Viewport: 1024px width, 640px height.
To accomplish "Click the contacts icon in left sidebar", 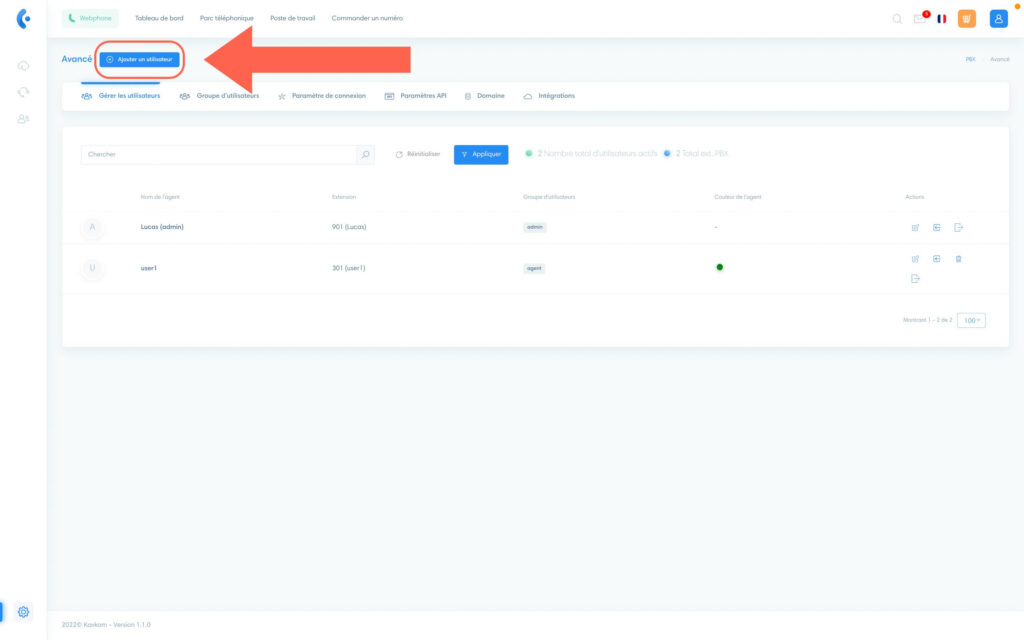I will (23, 118).
